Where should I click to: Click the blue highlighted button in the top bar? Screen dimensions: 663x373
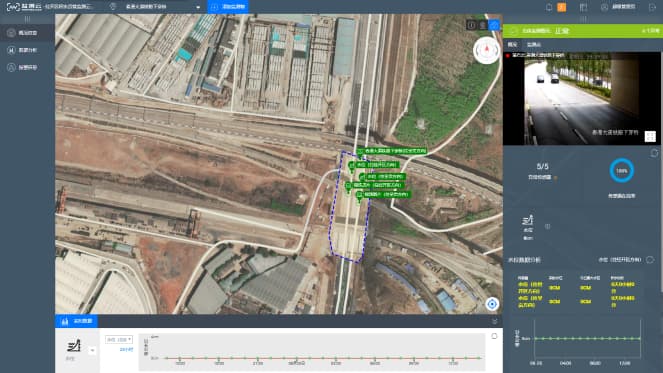coord(228,7)
